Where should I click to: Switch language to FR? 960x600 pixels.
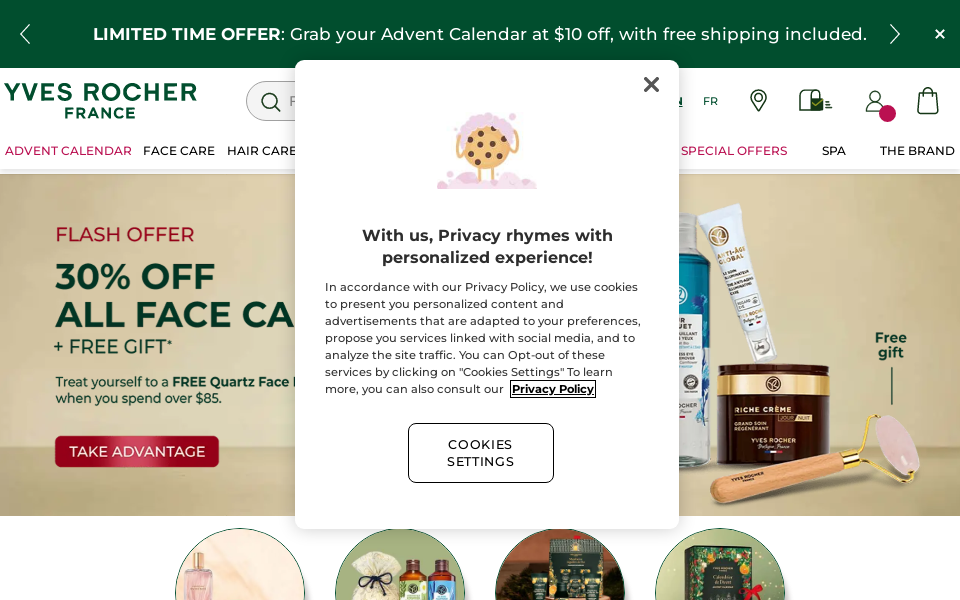pos(710,101)
